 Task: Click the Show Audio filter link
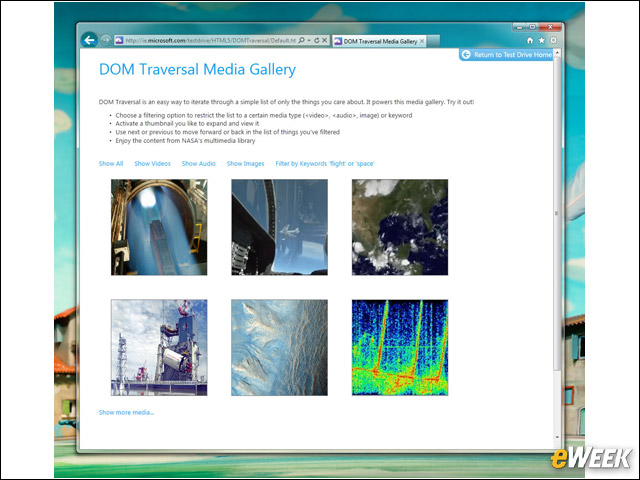point(198,164)
